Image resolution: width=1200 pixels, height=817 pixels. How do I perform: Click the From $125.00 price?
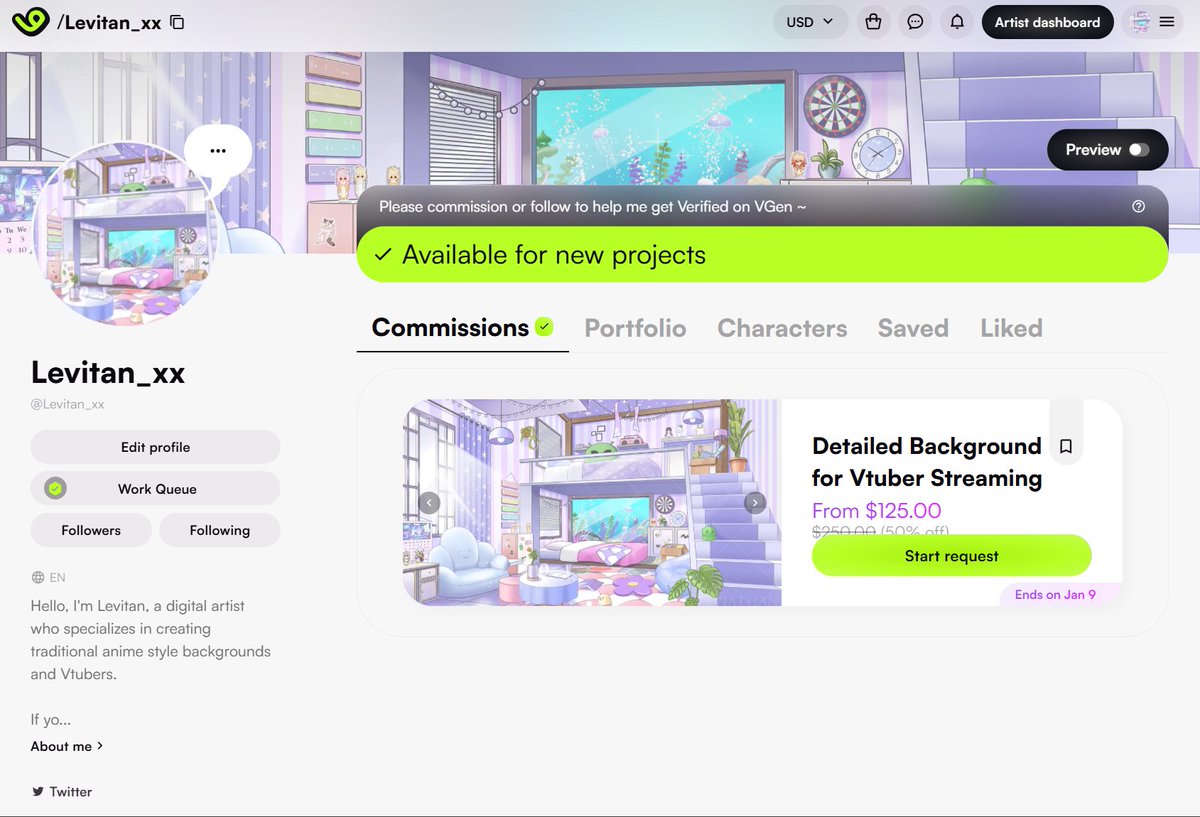pyautogui.click(x=876, y=510)
